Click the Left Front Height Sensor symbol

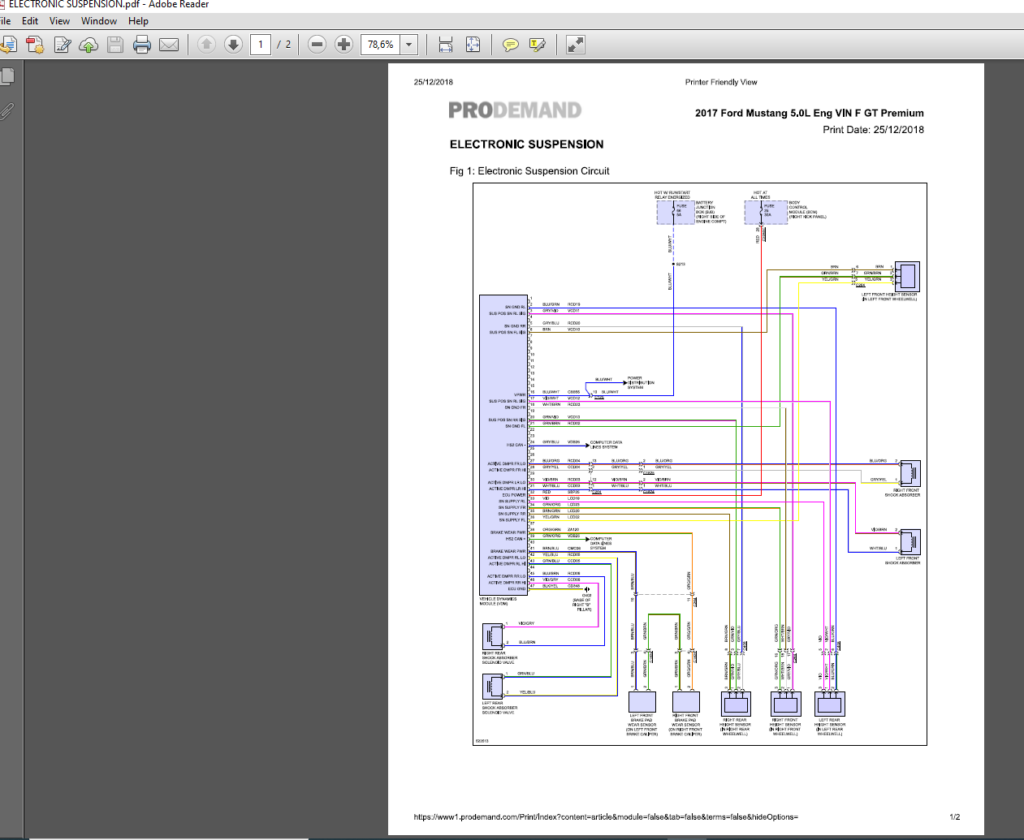coord(907,276)
